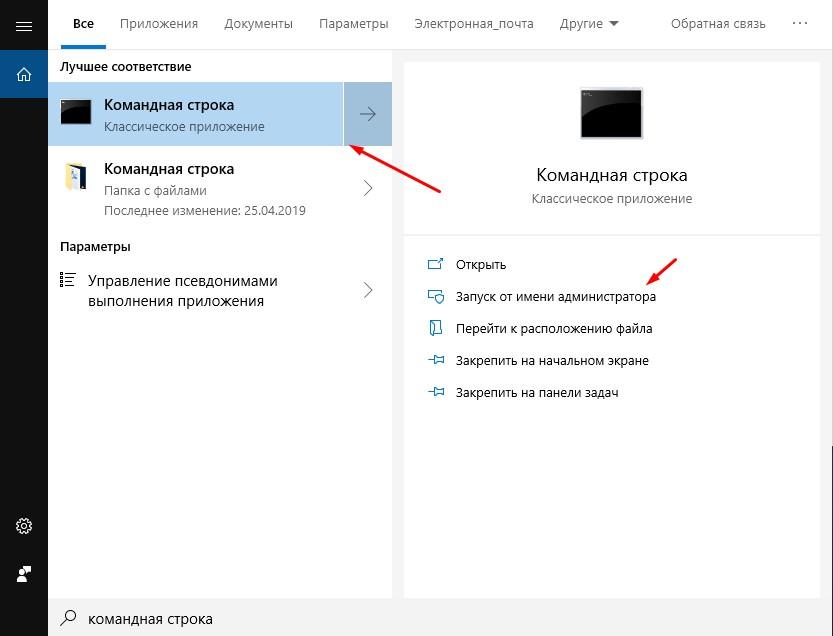Switch to the Приложения tab

[158, 23]
